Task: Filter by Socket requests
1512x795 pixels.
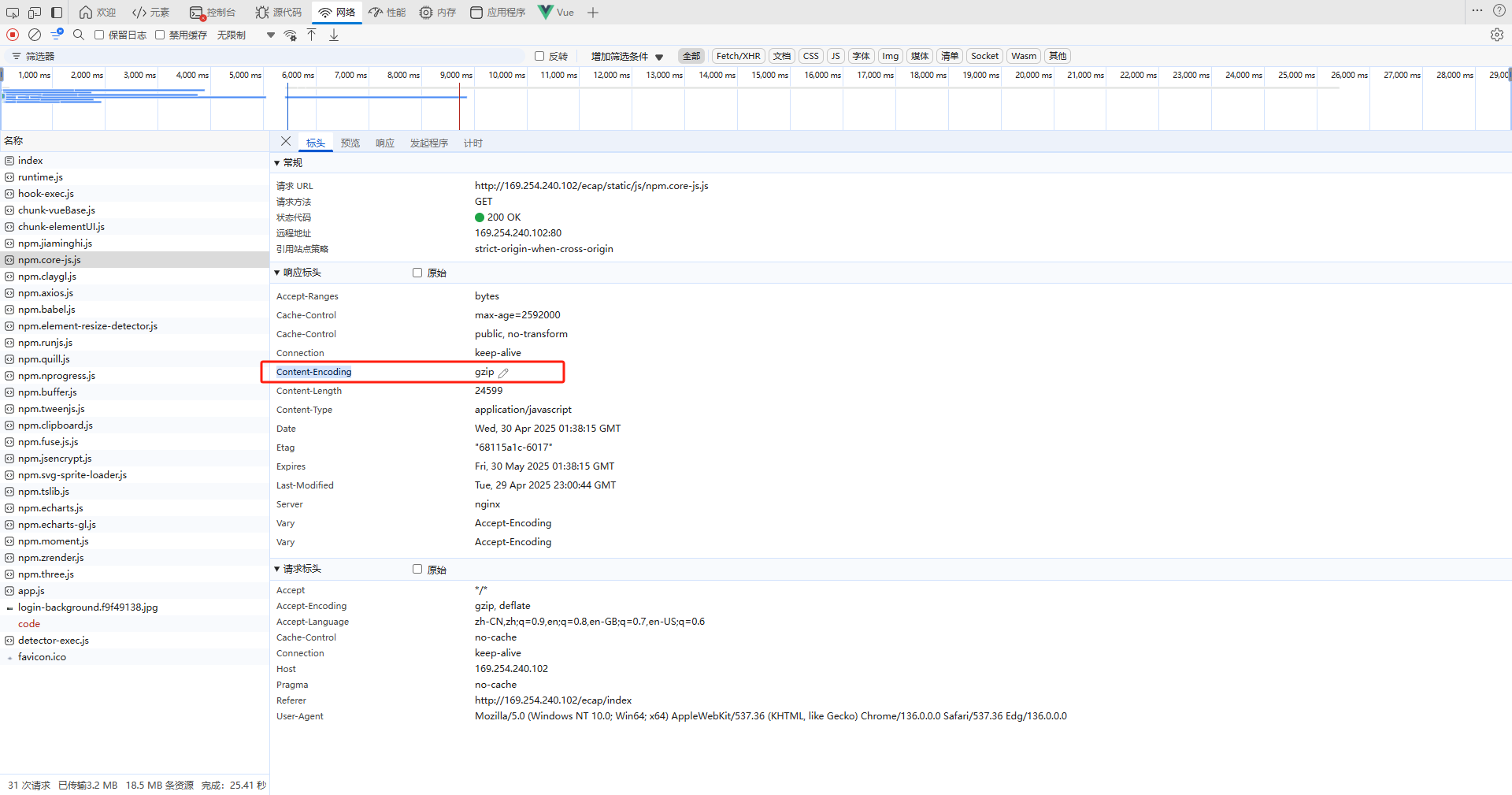Action: [984, 56]
